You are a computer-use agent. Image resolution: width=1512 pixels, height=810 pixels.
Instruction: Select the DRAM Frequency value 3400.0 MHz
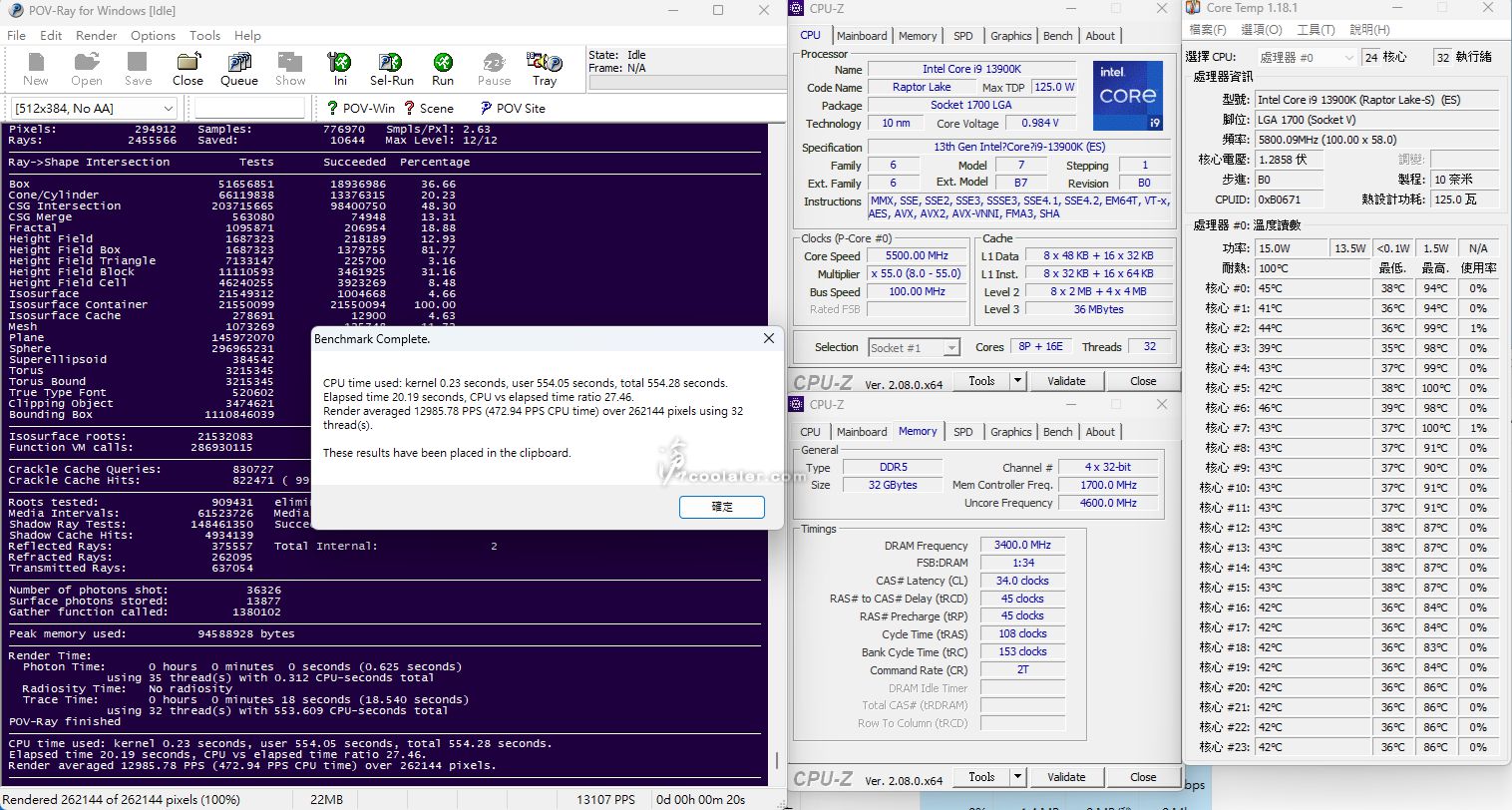tap(1022, 546)
